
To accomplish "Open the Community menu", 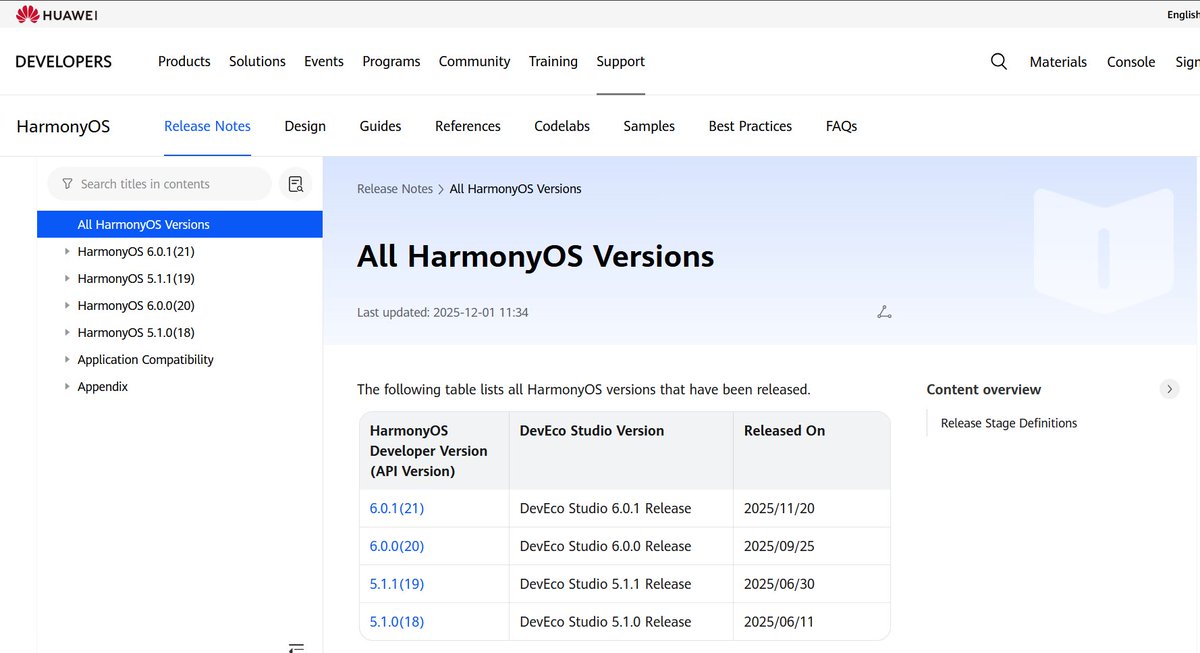I will (x=474, y=61).
